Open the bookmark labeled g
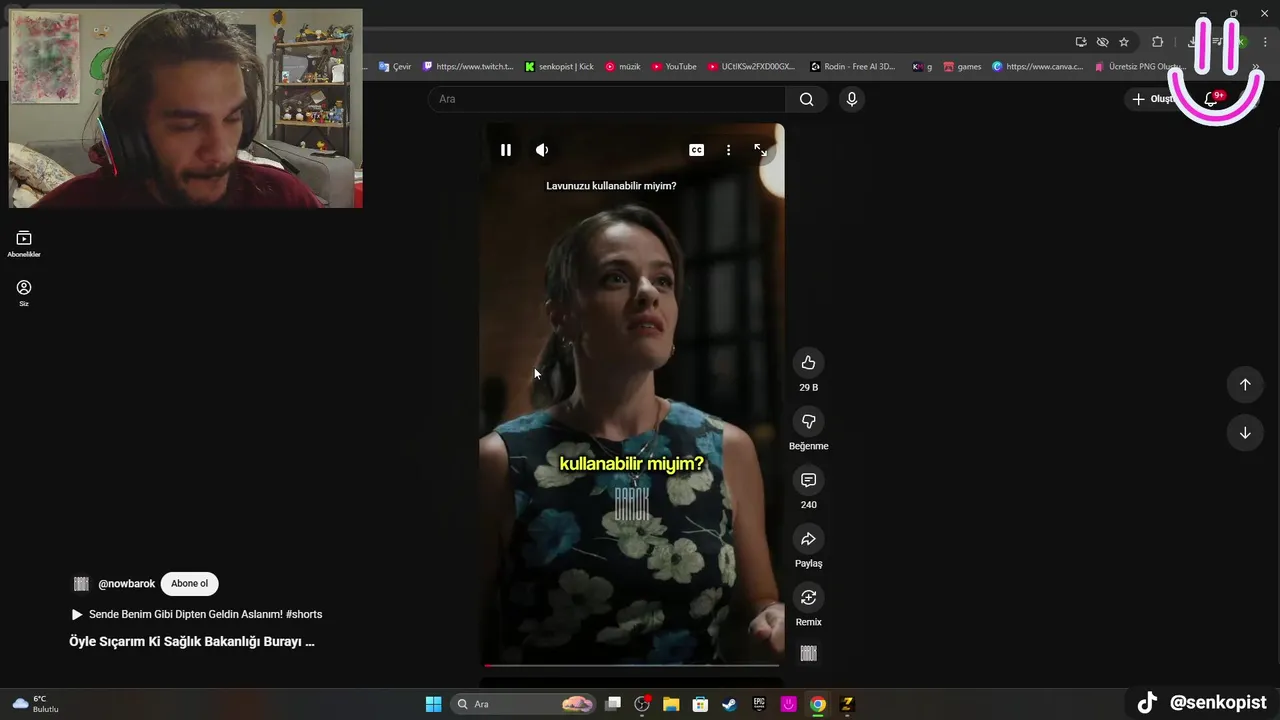Image resolution: width=1280 pixels, height=720 pixels. point(922,67)
